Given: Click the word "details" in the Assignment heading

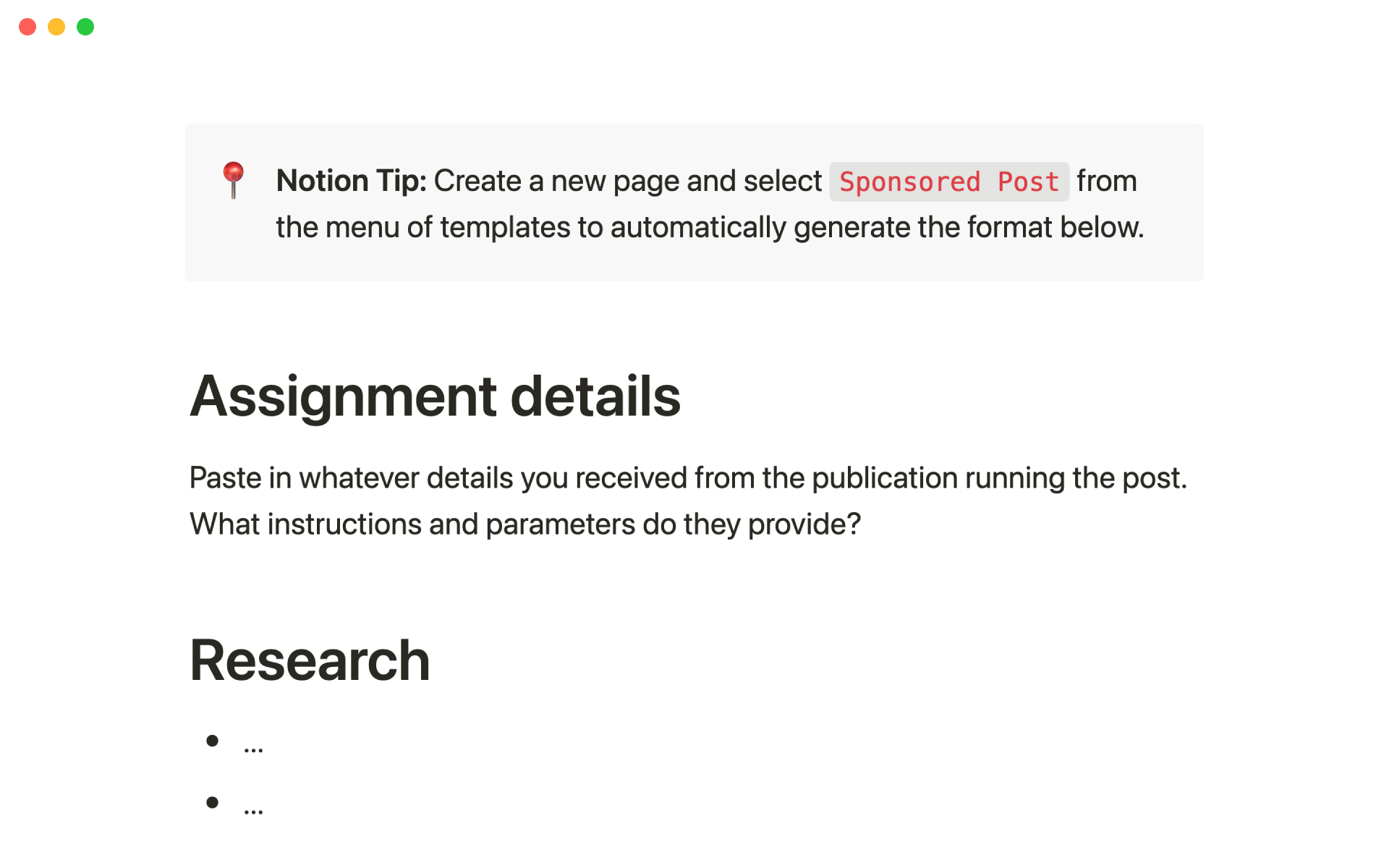Looking at the screenshot, I should click(595, 396).
